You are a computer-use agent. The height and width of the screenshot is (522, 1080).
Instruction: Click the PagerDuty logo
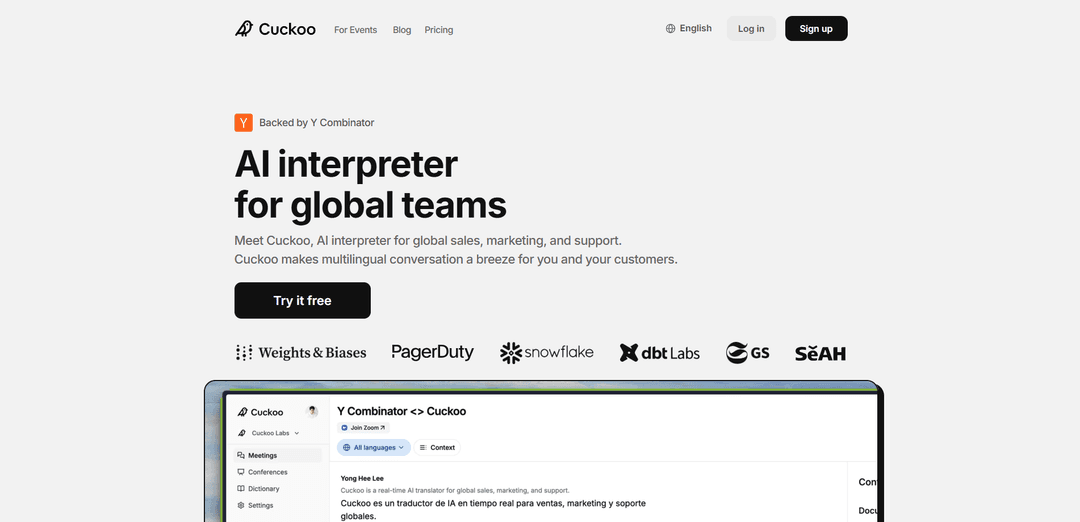(433, 353)
